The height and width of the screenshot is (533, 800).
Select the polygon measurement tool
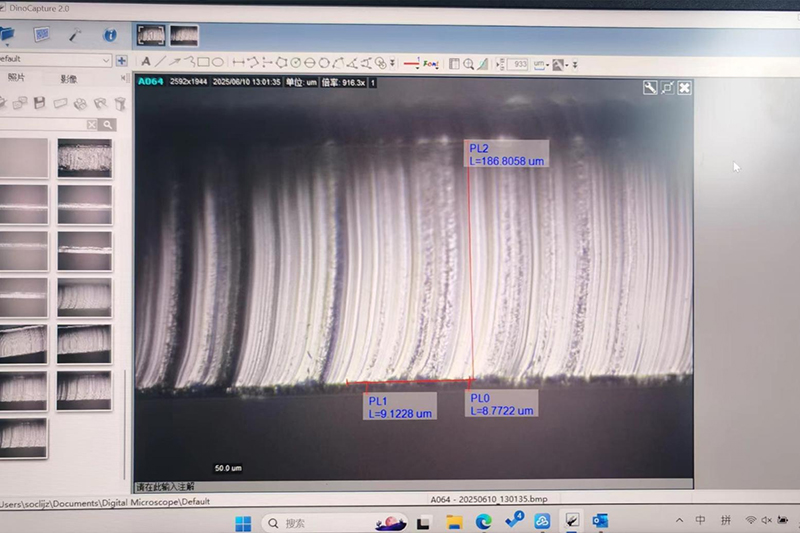281,63
